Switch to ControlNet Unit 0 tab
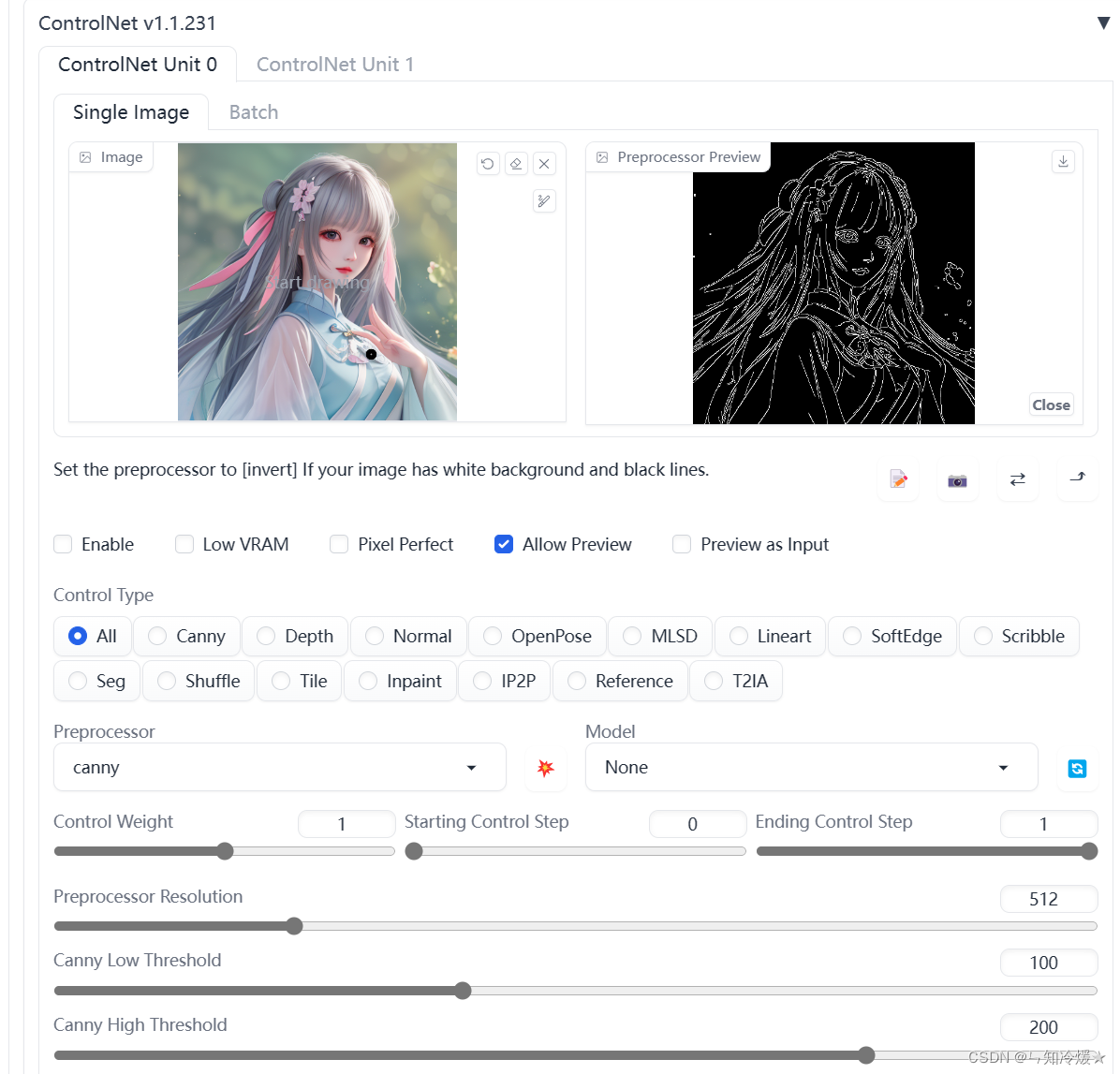This screenshot has width=1120, height=1074. [x=138, y=65]
